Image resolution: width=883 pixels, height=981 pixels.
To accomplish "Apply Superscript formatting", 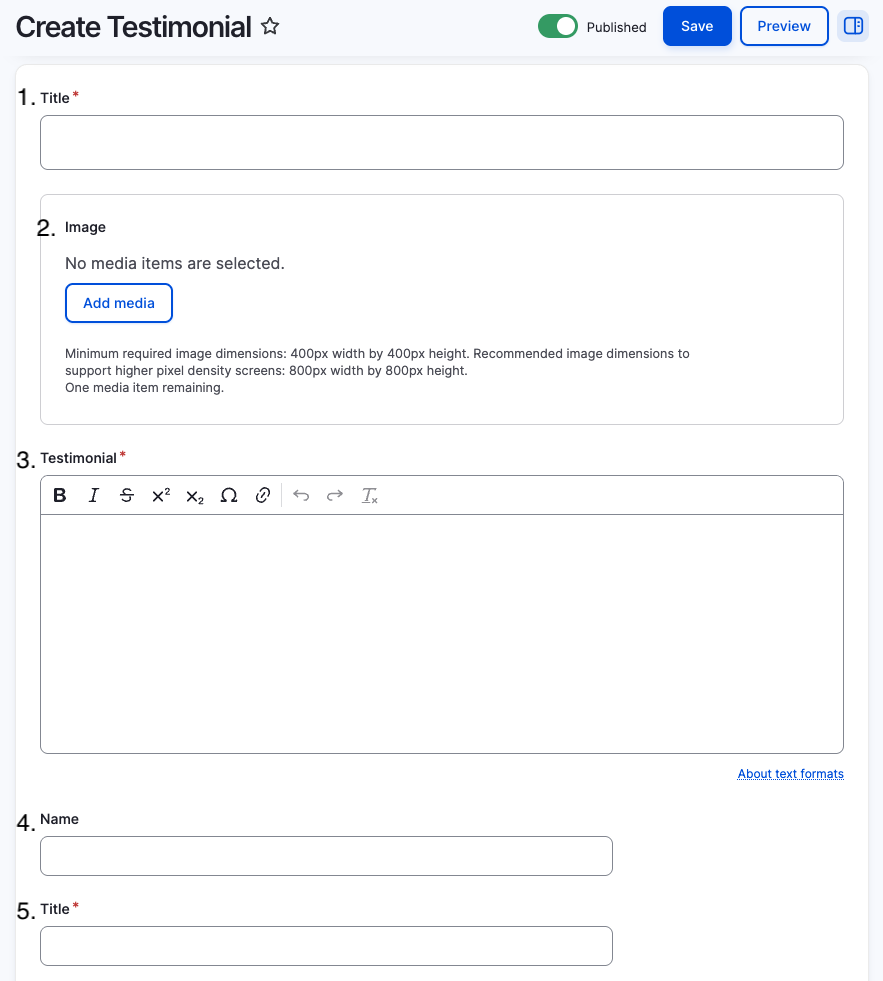I will point(161,496).
